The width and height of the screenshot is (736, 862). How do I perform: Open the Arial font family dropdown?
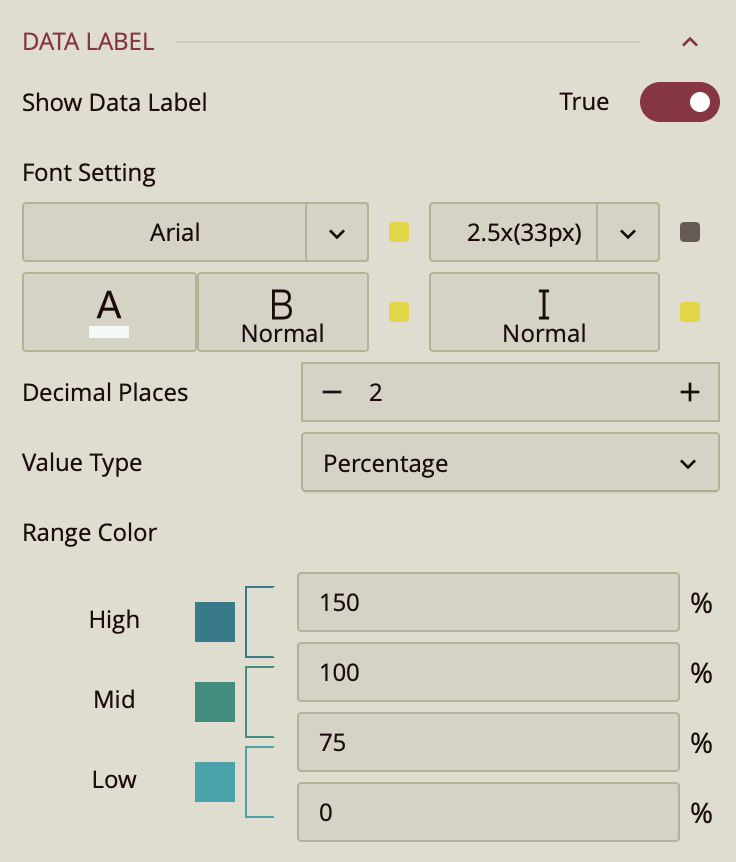336,233
